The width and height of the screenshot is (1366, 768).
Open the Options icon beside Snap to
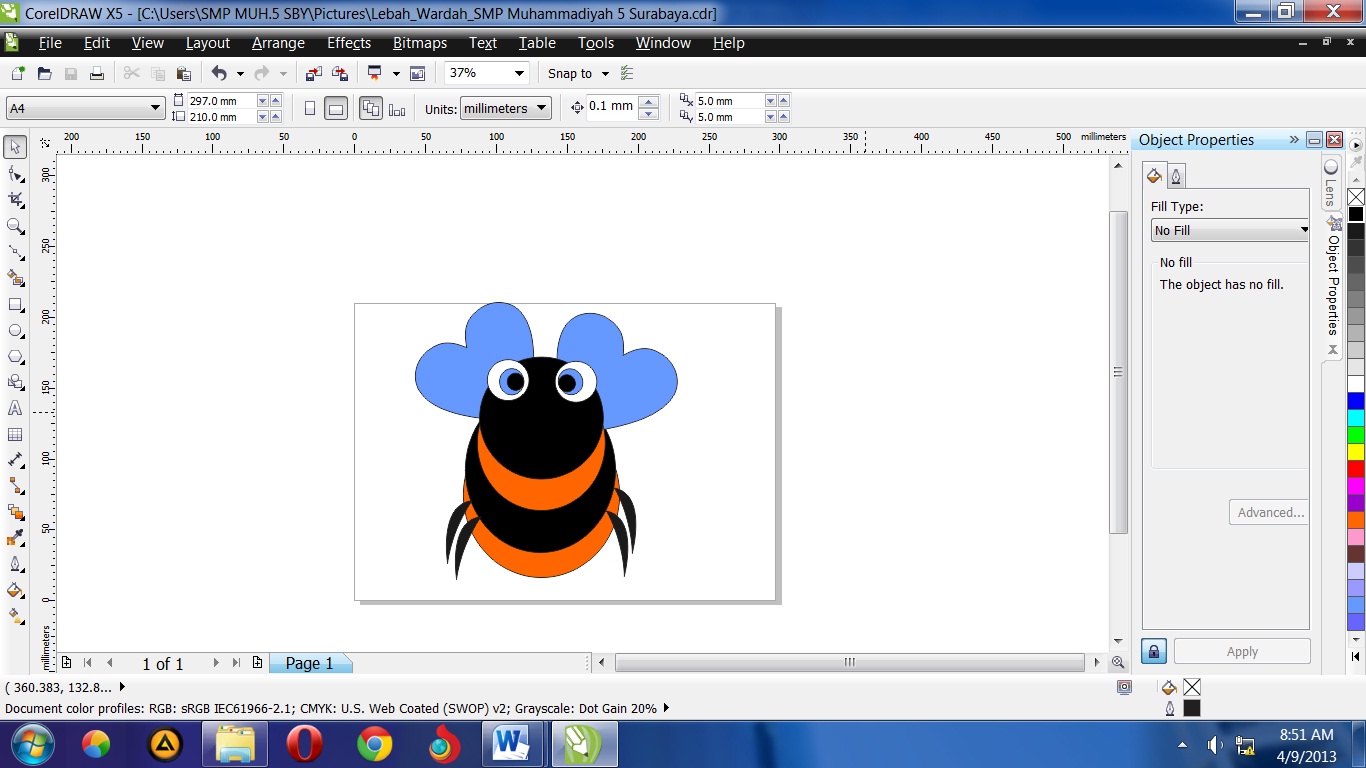(x=628, y=73)
